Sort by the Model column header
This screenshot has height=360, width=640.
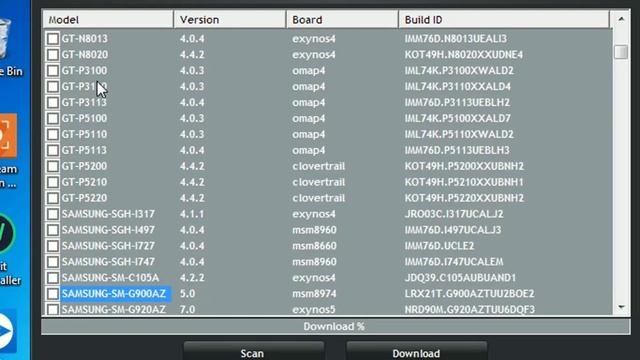pos(108,20)
